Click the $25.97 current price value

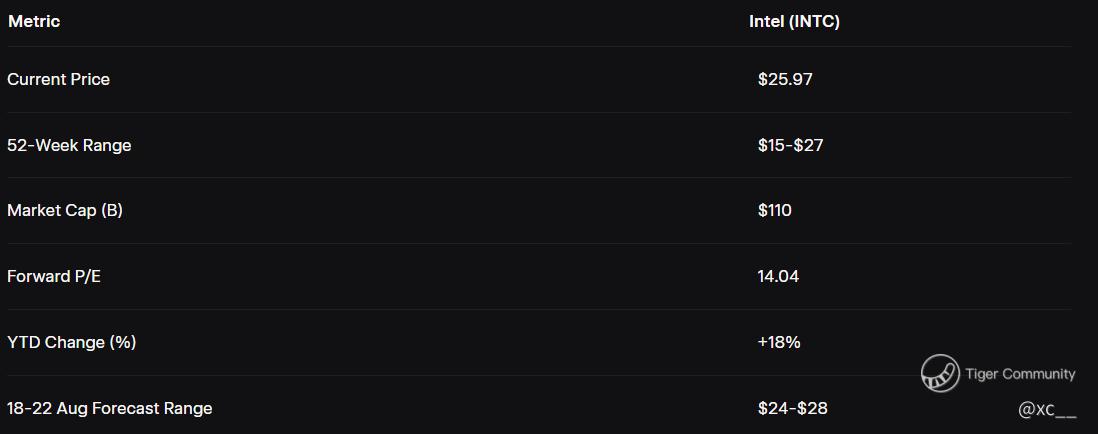click(x=785, y=79)
